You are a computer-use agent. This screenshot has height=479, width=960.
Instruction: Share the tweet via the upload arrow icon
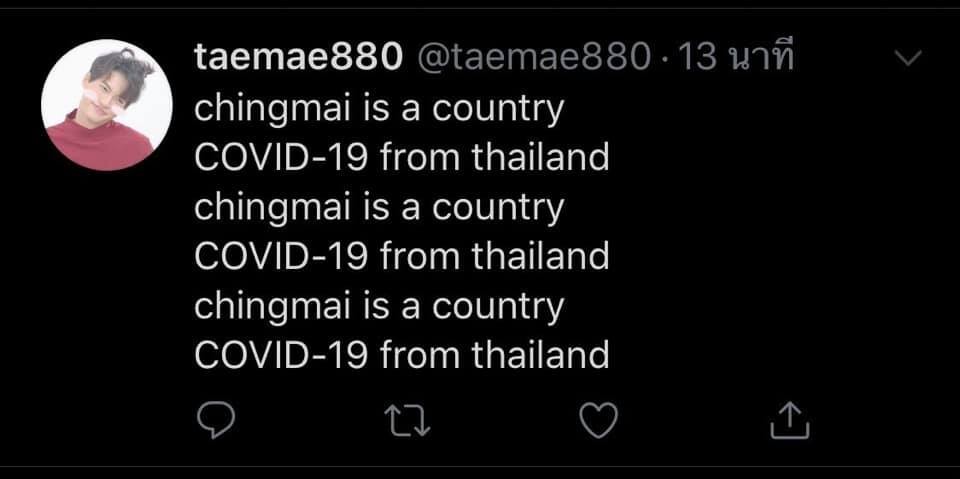tap(789, 422)
